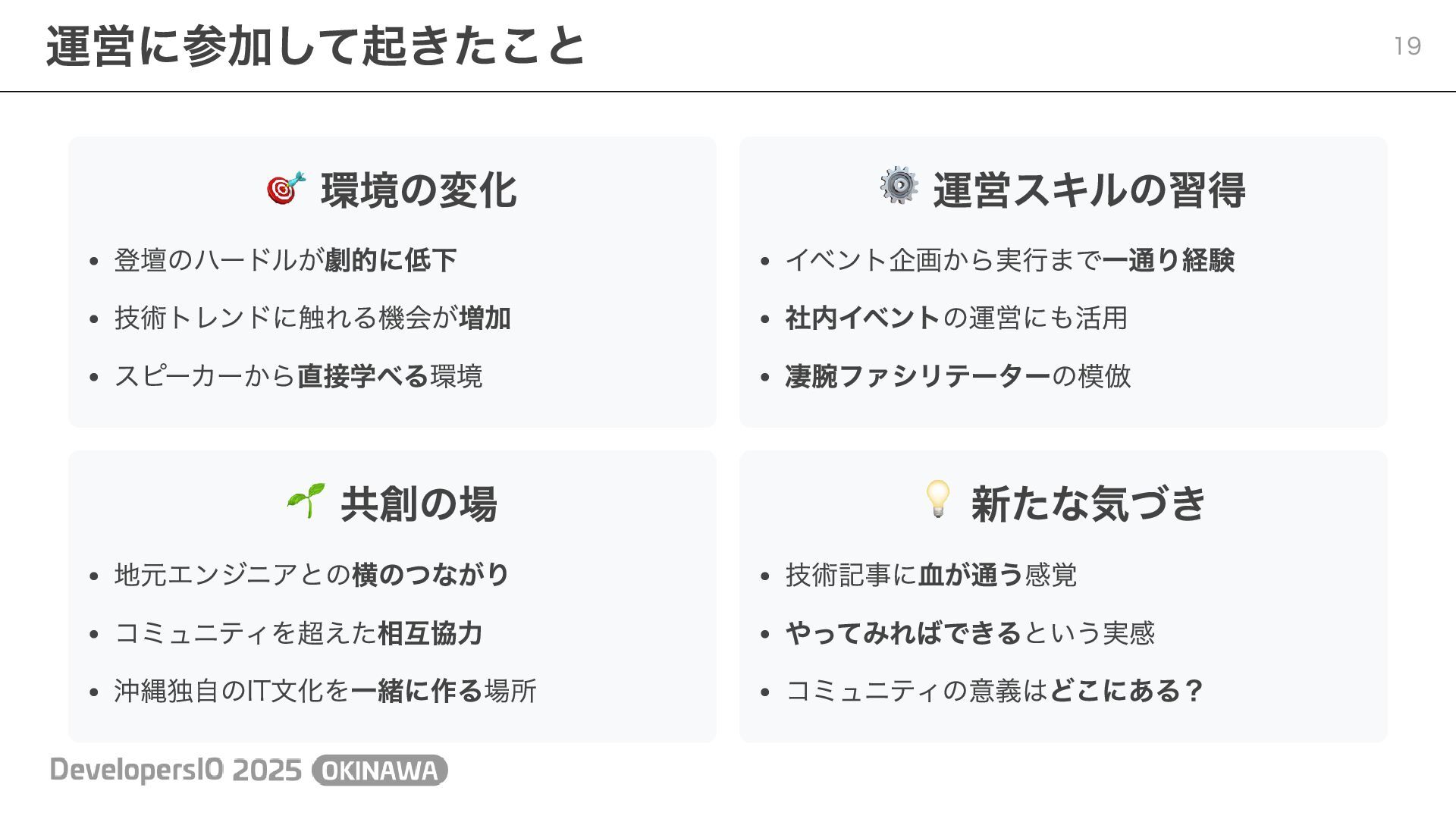
Task: Click the bold text どこにある？
Action: point(1128,691)
